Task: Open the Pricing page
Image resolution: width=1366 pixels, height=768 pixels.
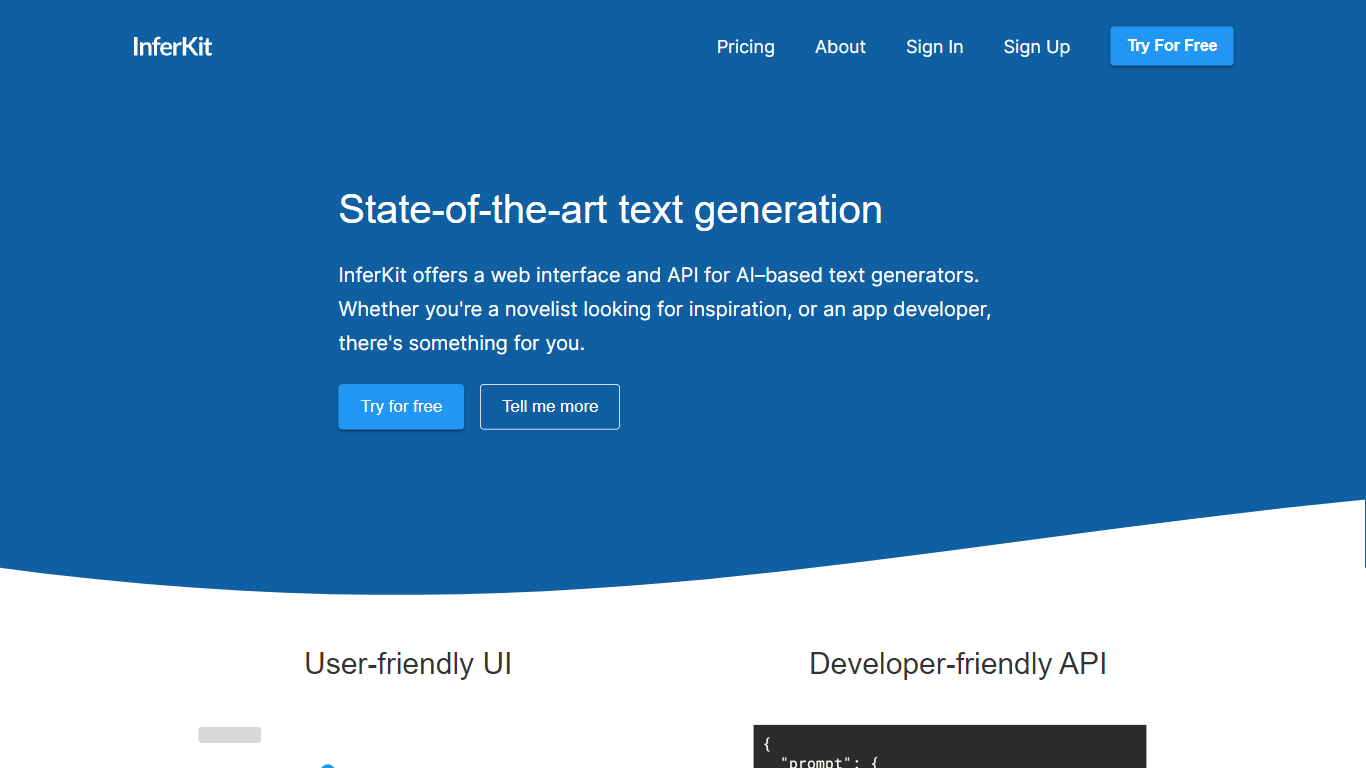Action: click(745, 47)
